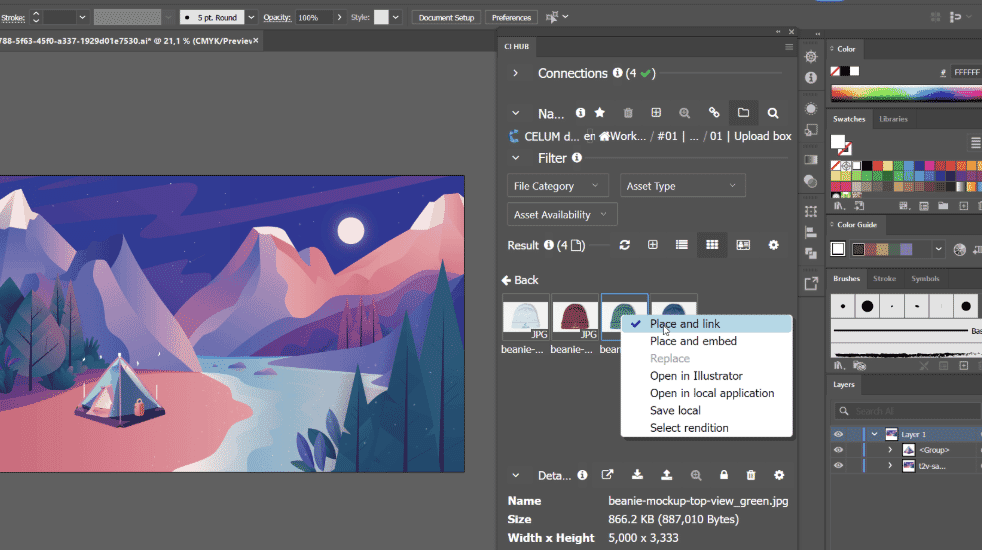Open CI HUB panel hamburger menu
The width and height of the screenshot is (982, 550).
(789, 47)
